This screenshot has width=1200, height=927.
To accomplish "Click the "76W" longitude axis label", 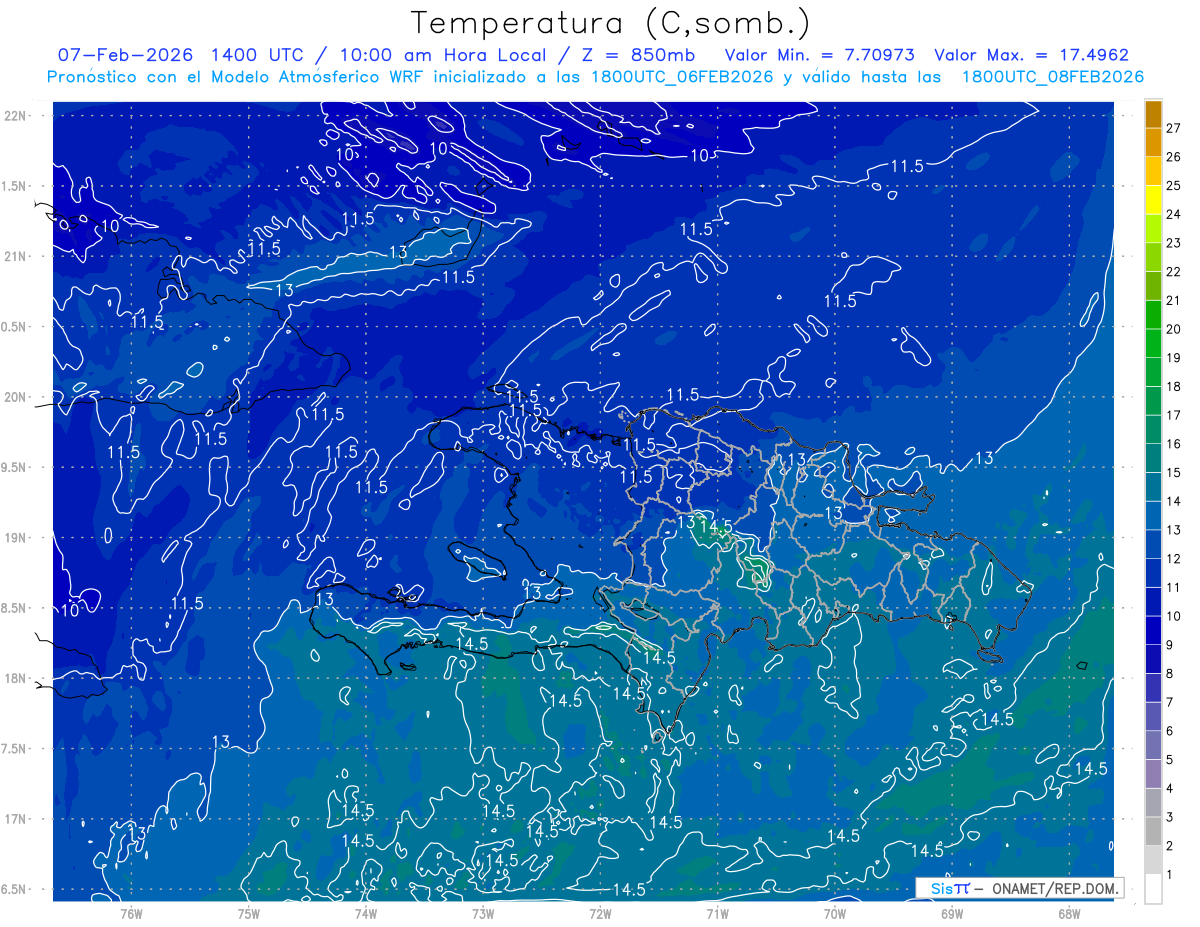I will (x=131, y=913).
